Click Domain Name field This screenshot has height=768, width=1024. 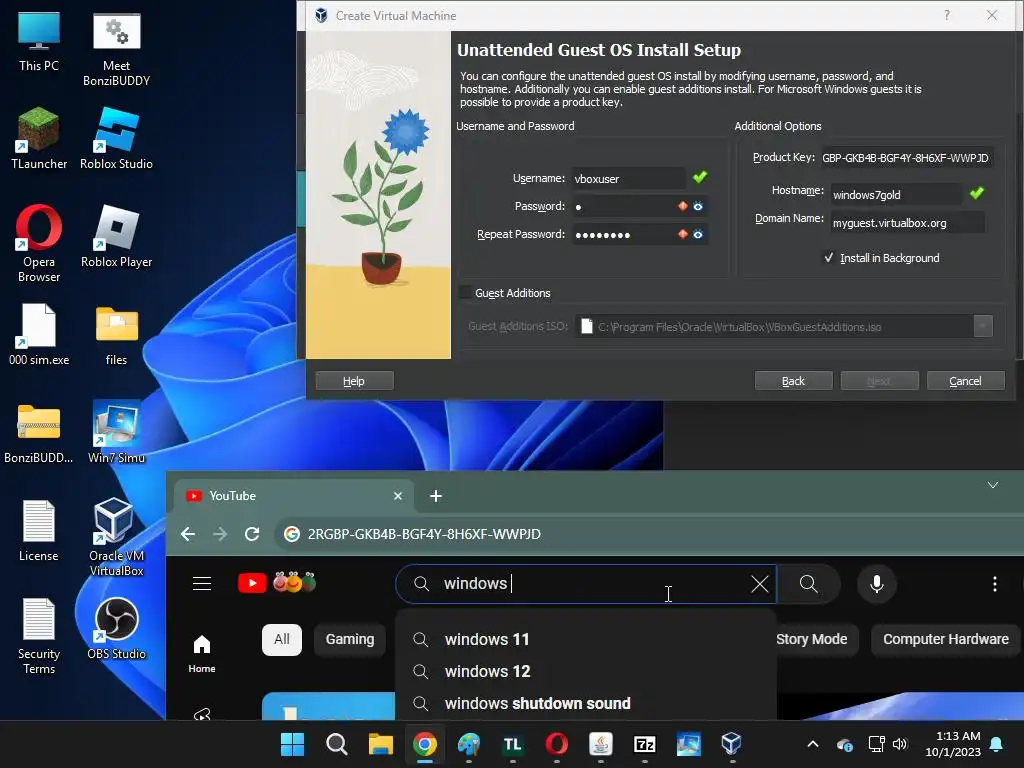point(907,223)
